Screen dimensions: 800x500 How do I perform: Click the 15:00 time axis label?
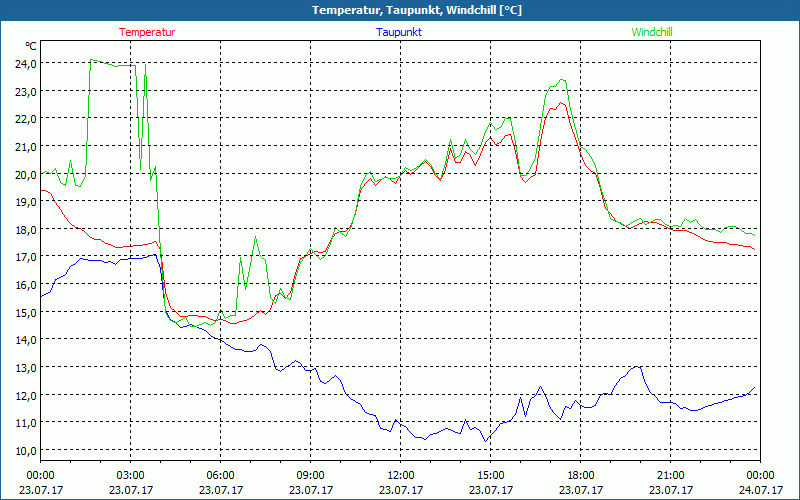click(491, 476)
